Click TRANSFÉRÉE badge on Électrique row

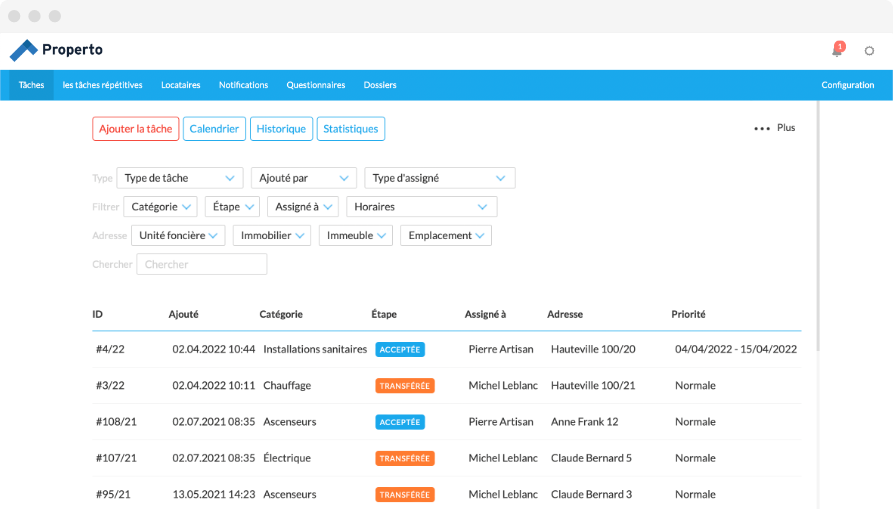tap(405, 458)
